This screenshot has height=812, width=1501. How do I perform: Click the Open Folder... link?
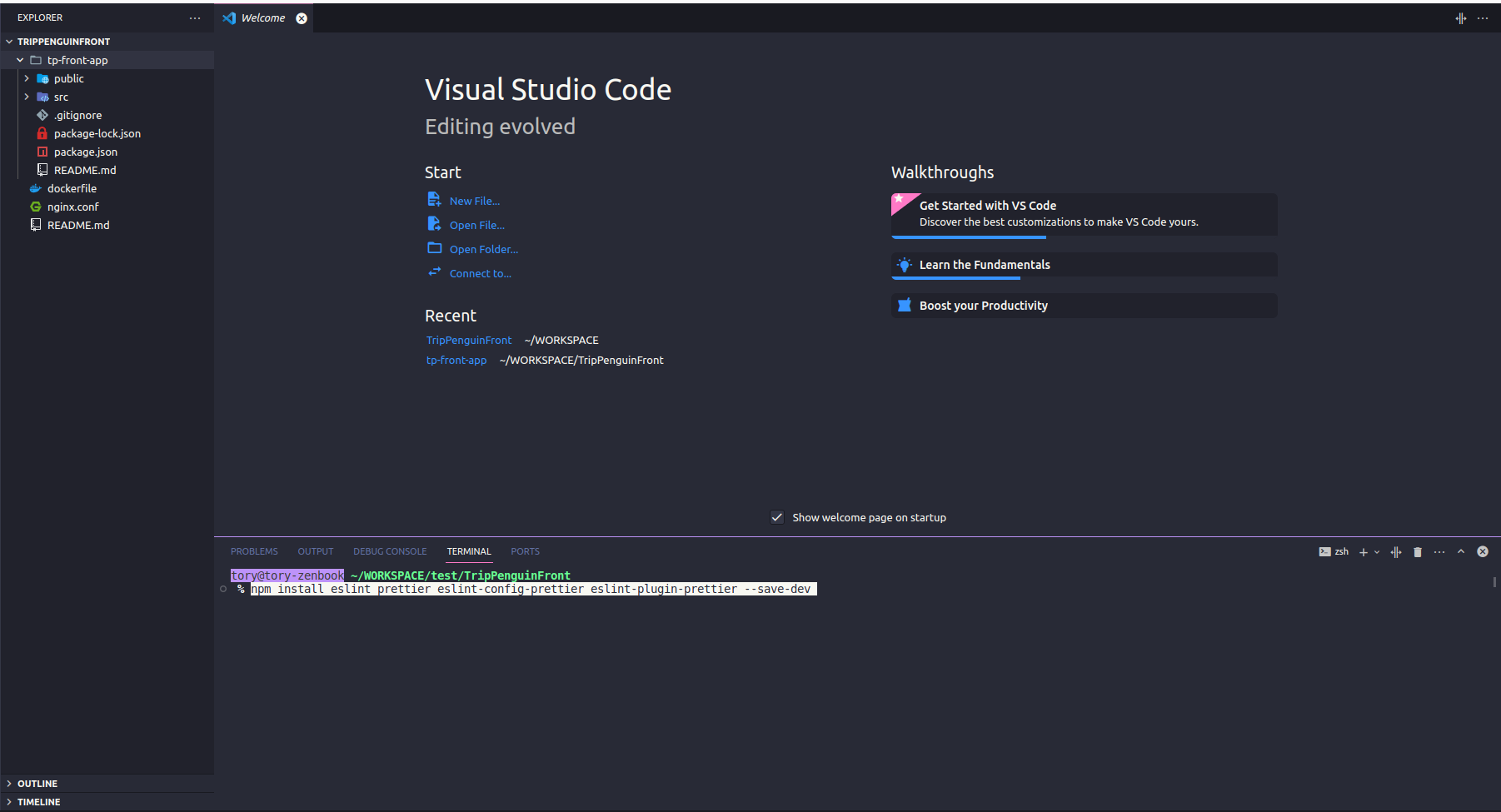[x=484, y=249]
